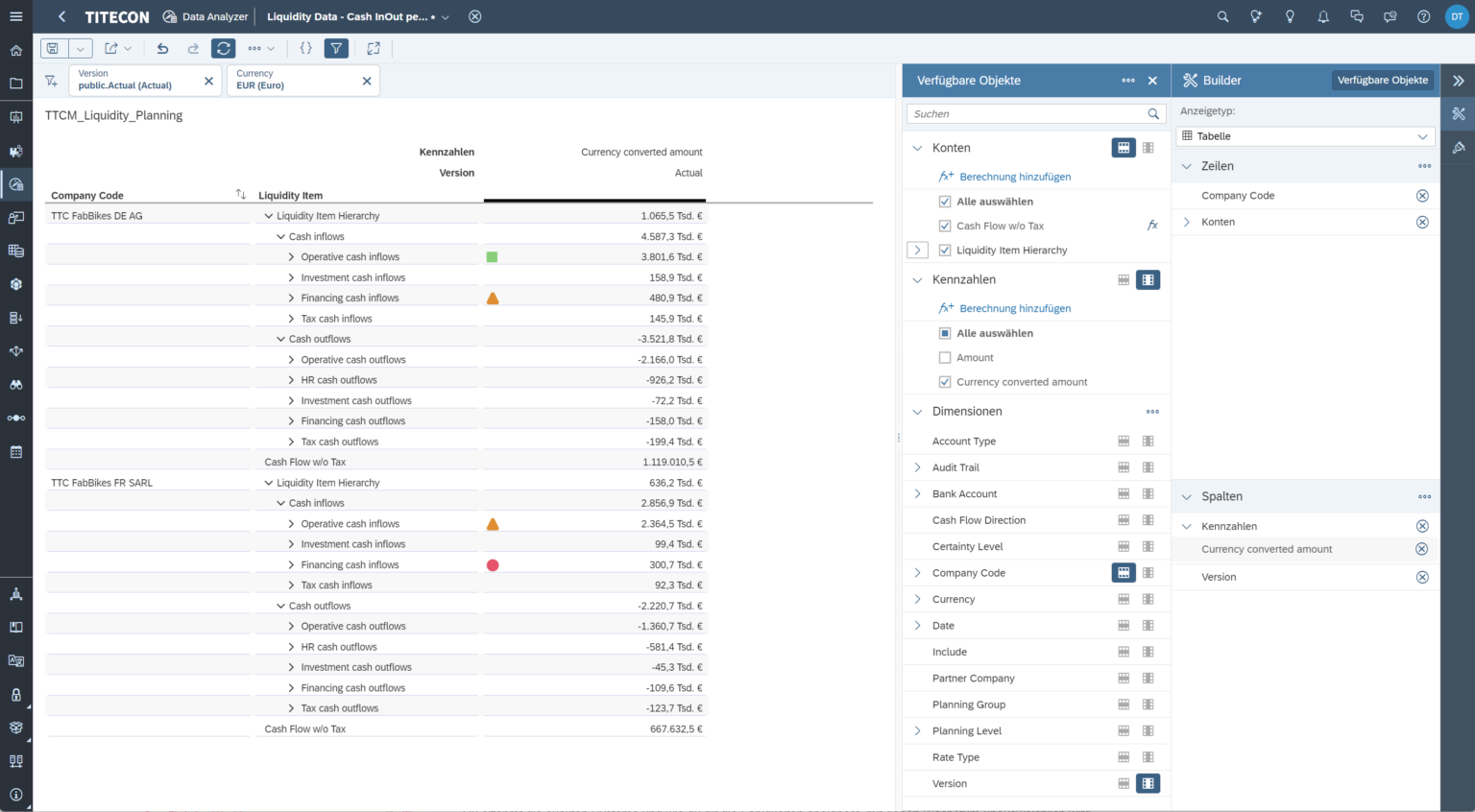This screenshot has height=812, width=1475.
Task: Click the green indicator next to Operative cash inflows
Action: pyautogui.click(x=492, y=256)
